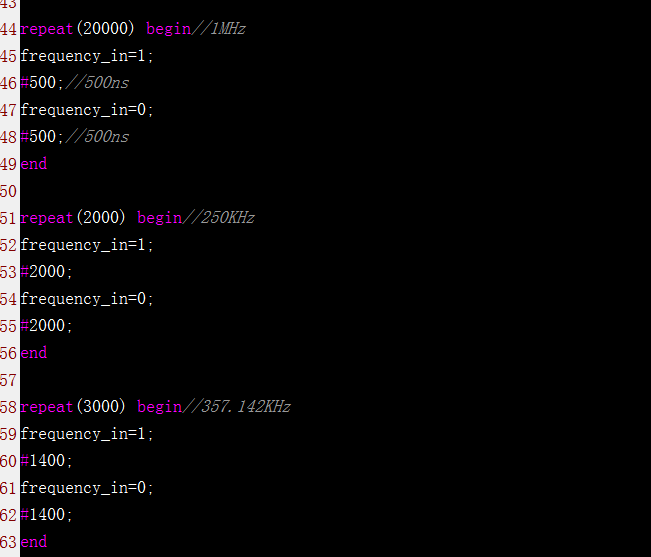Click the repeat keyword on line 44
Image resolution: width=651 pixels, height=557 pixels.
(47, 29)
